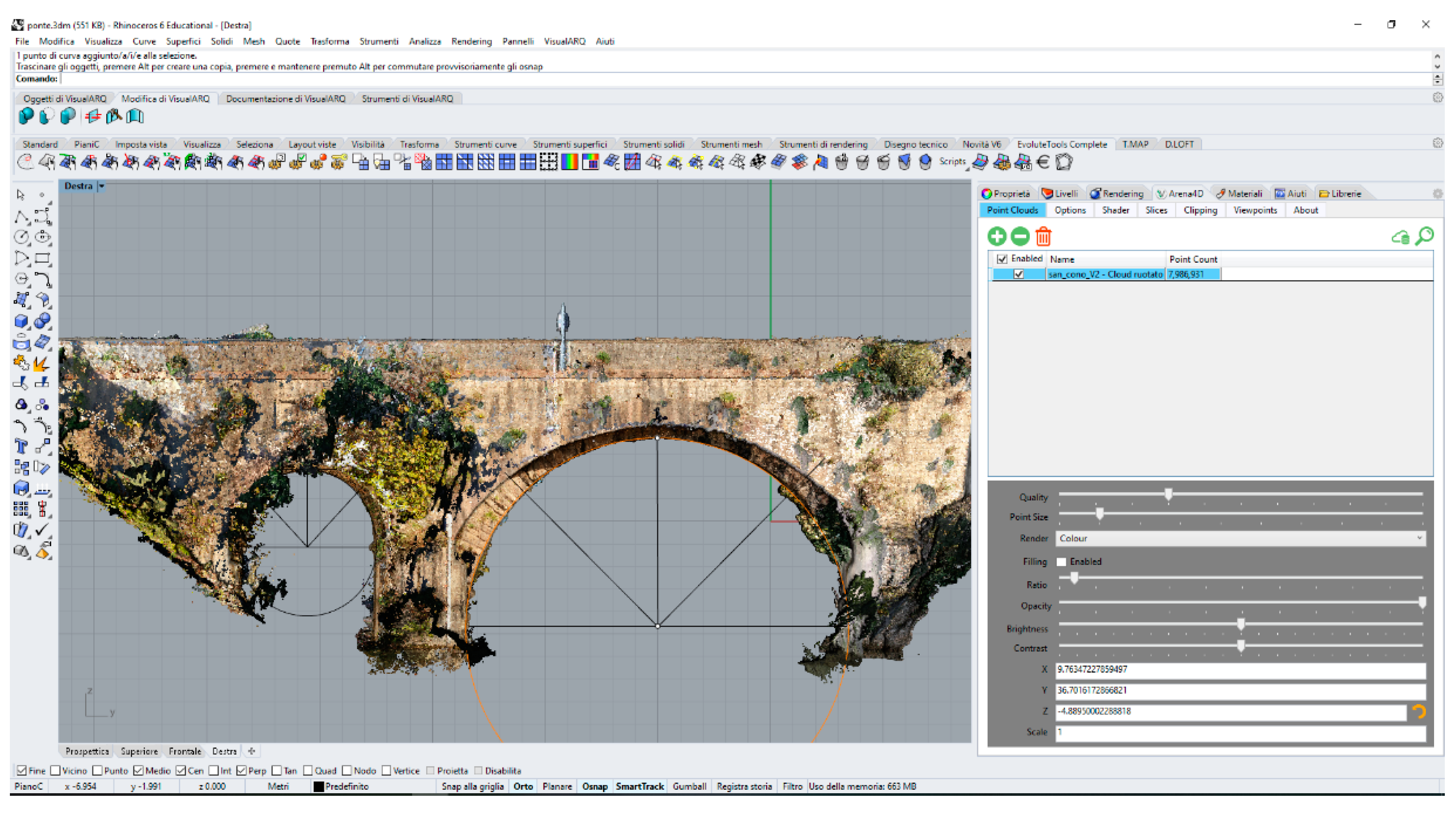Click the green add point cloud button
Viewport: 1456px width, 813px height.
click(x=997, y=236)
